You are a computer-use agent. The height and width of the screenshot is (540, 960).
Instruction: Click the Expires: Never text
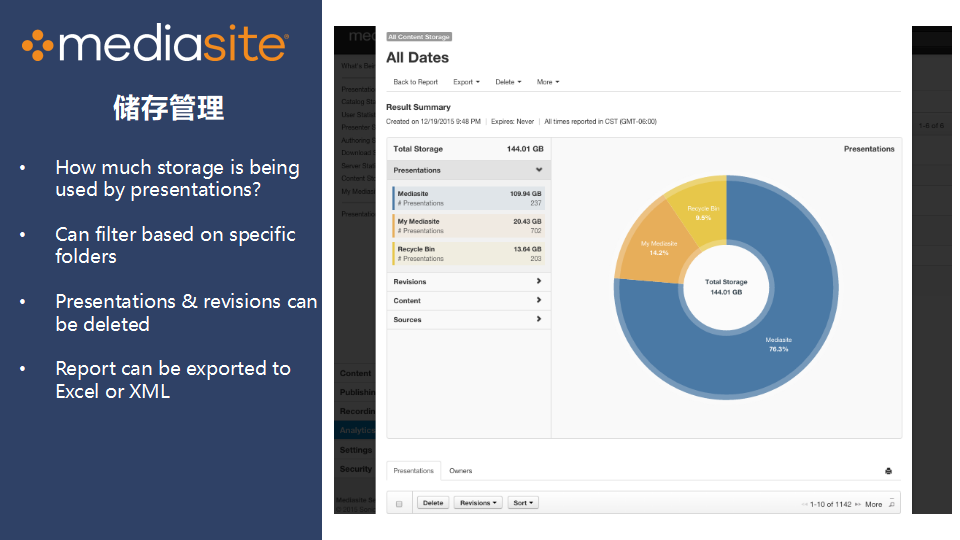click(512, 122)
